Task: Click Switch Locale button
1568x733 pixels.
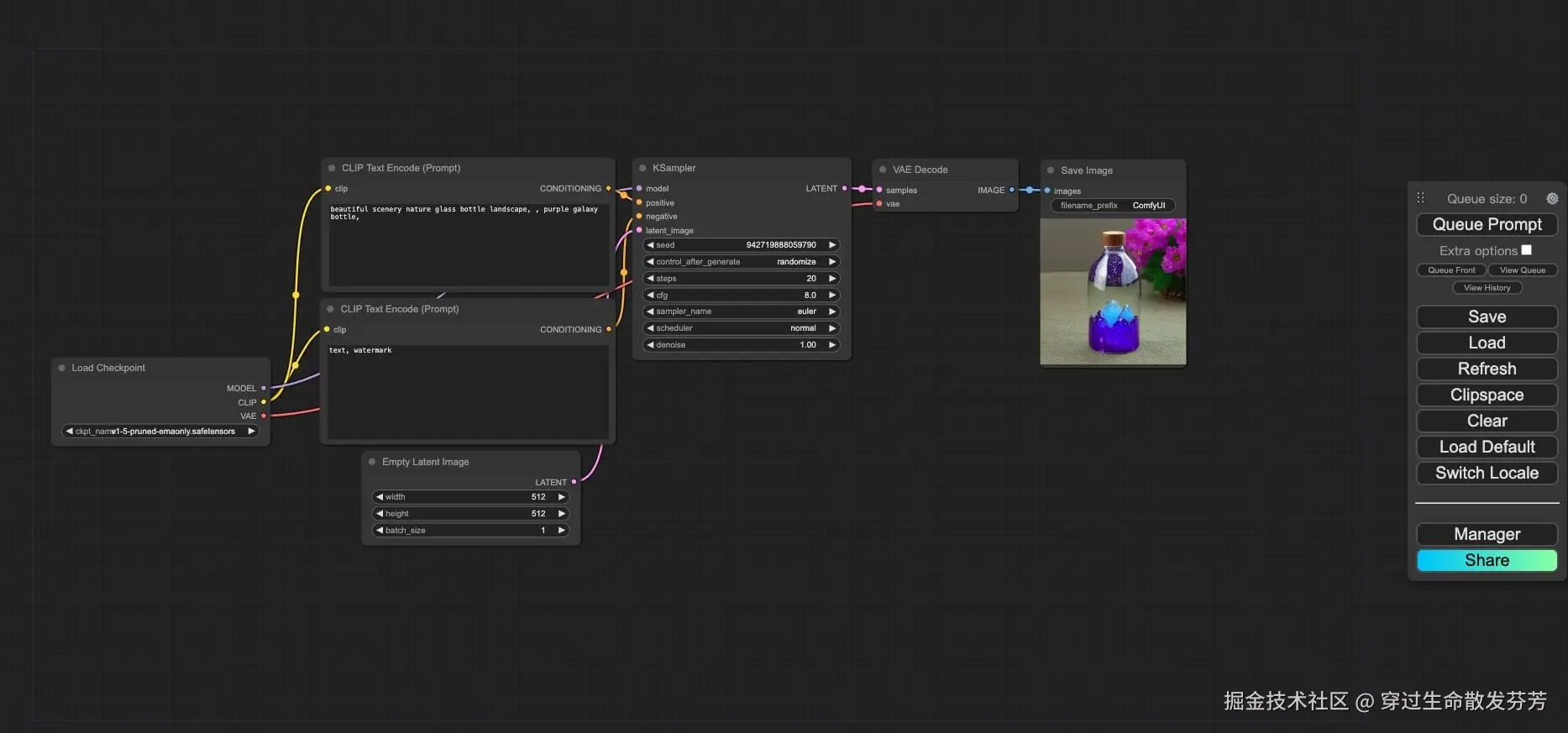Action: (1487, 473)
